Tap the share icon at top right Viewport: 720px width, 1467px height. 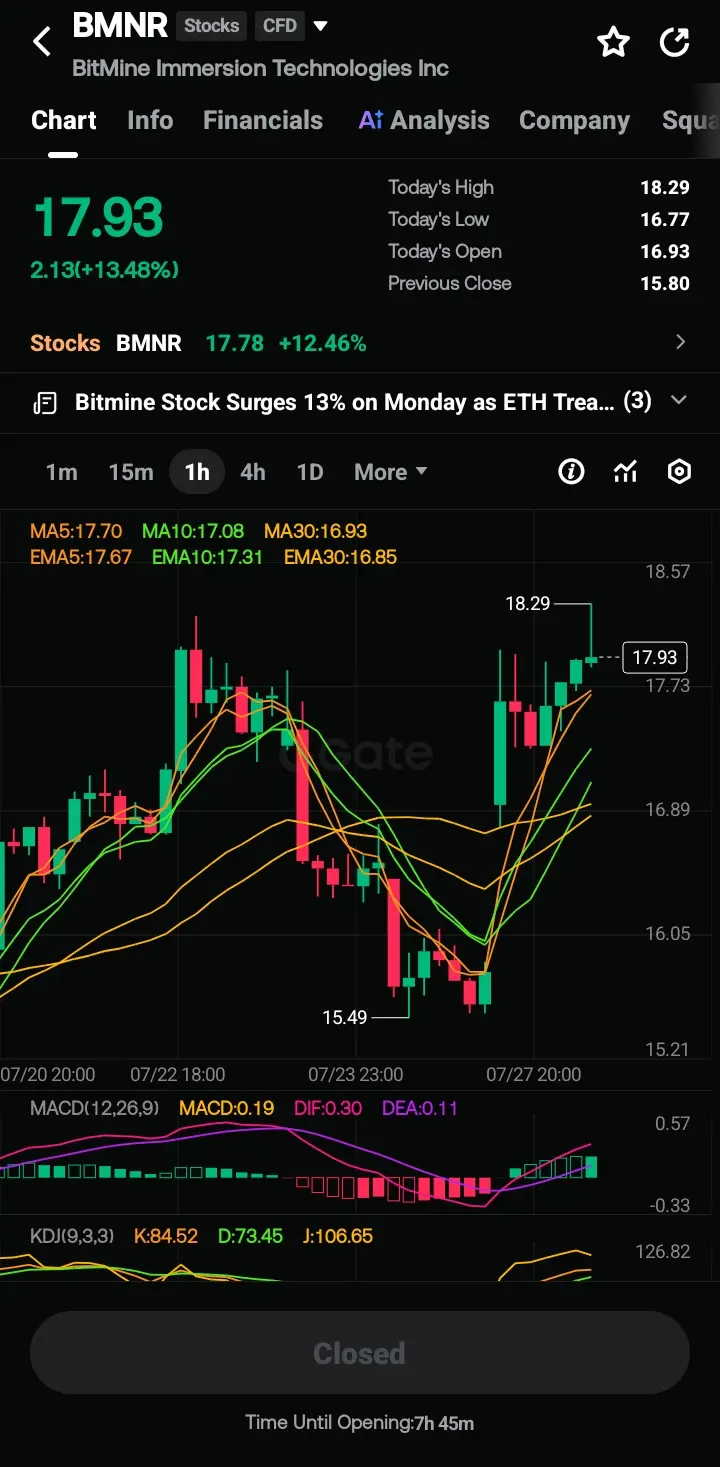[x=675, y=42]
